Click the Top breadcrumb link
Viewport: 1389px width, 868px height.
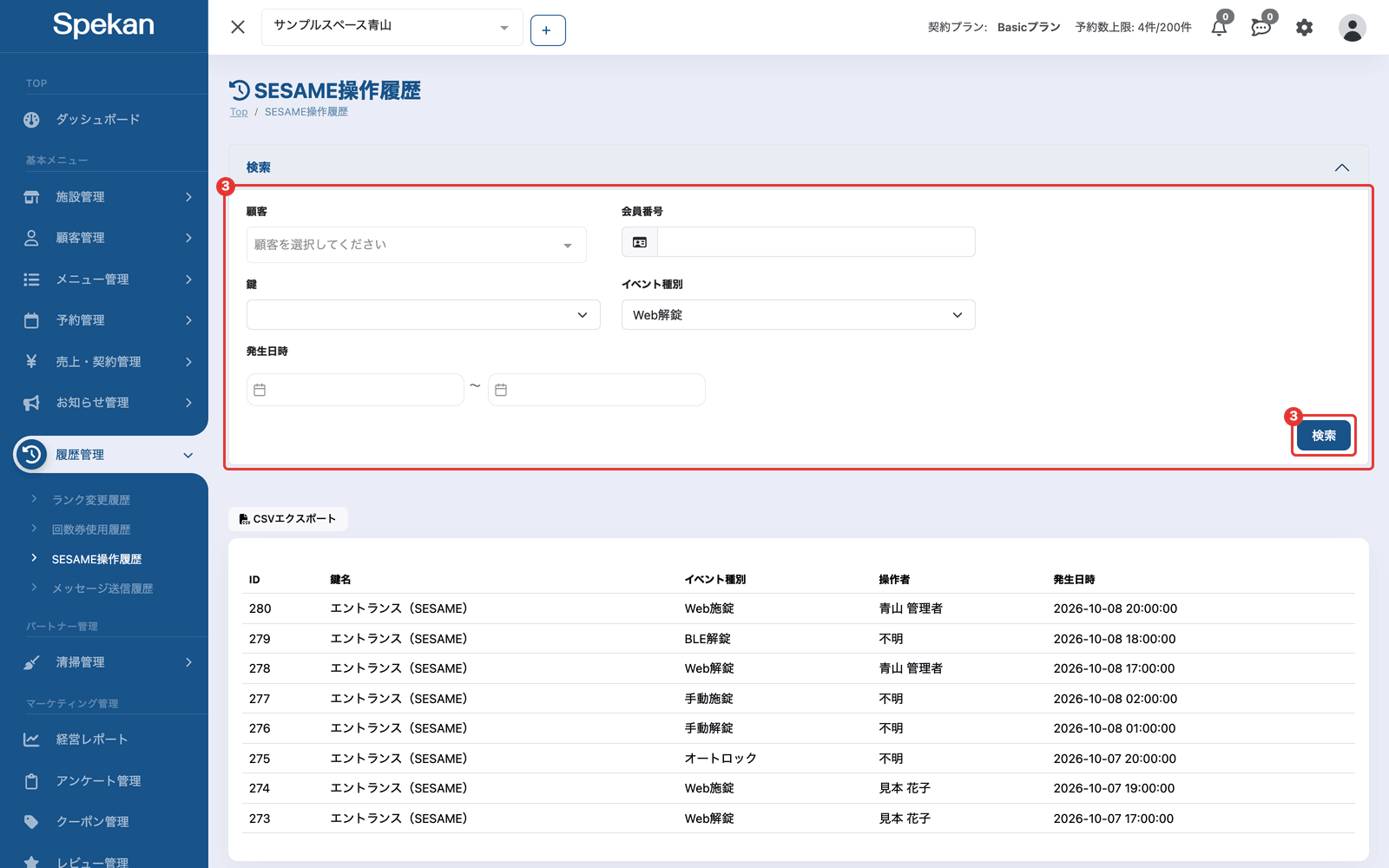(x=239, y=112)
